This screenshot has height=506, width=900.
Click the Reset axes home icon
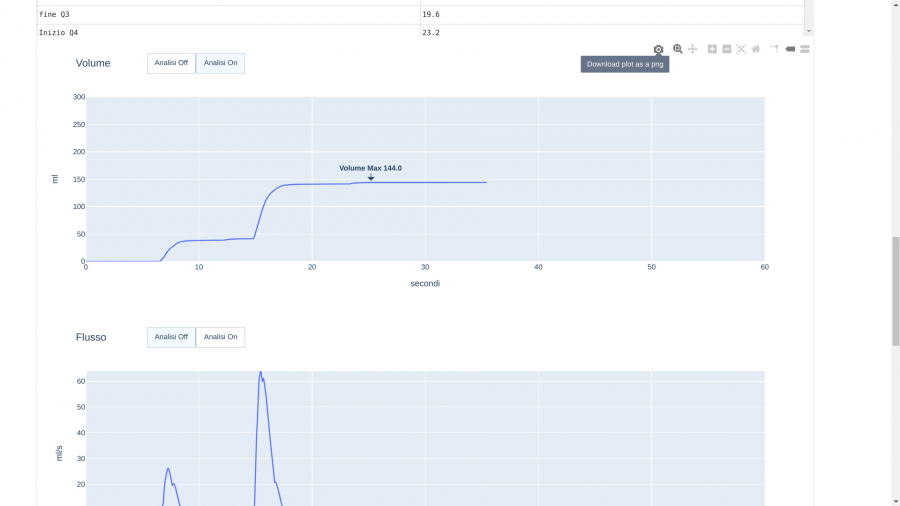(x=756, y=49)
